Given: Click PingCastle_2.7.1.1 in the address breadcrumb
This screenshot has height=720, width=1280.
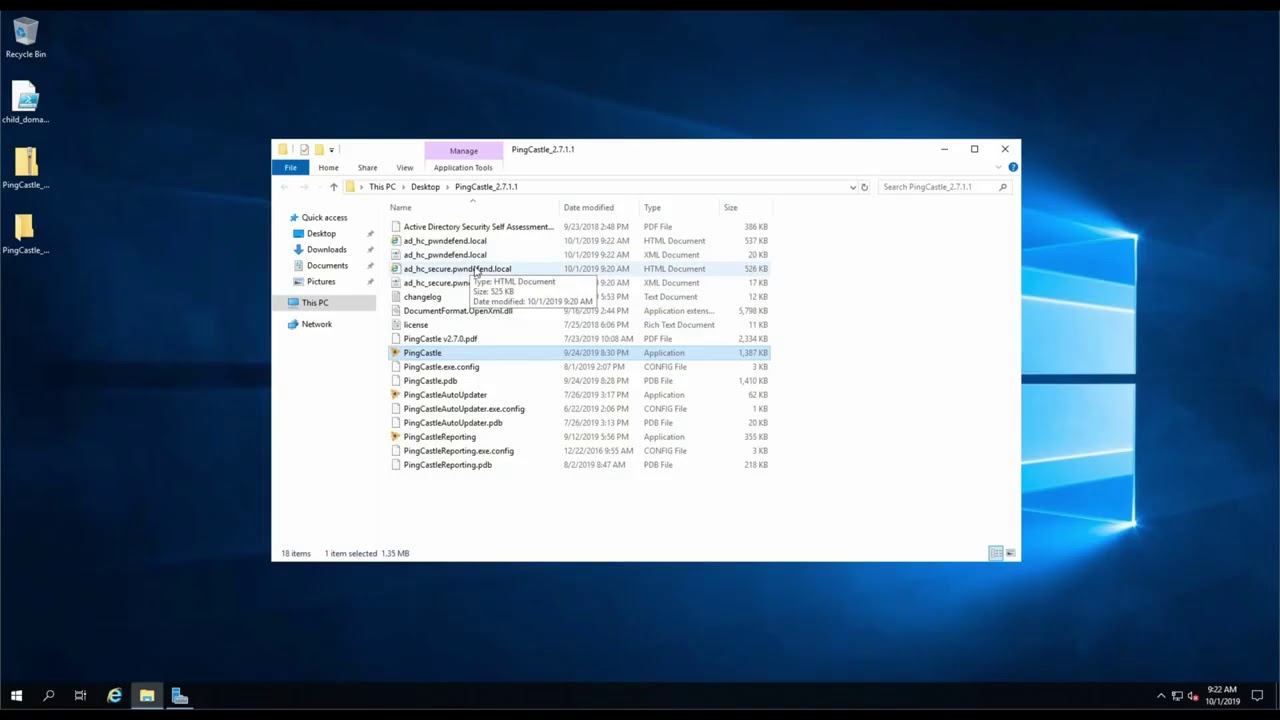Looking at the screenshot, I should pos(486,187).
